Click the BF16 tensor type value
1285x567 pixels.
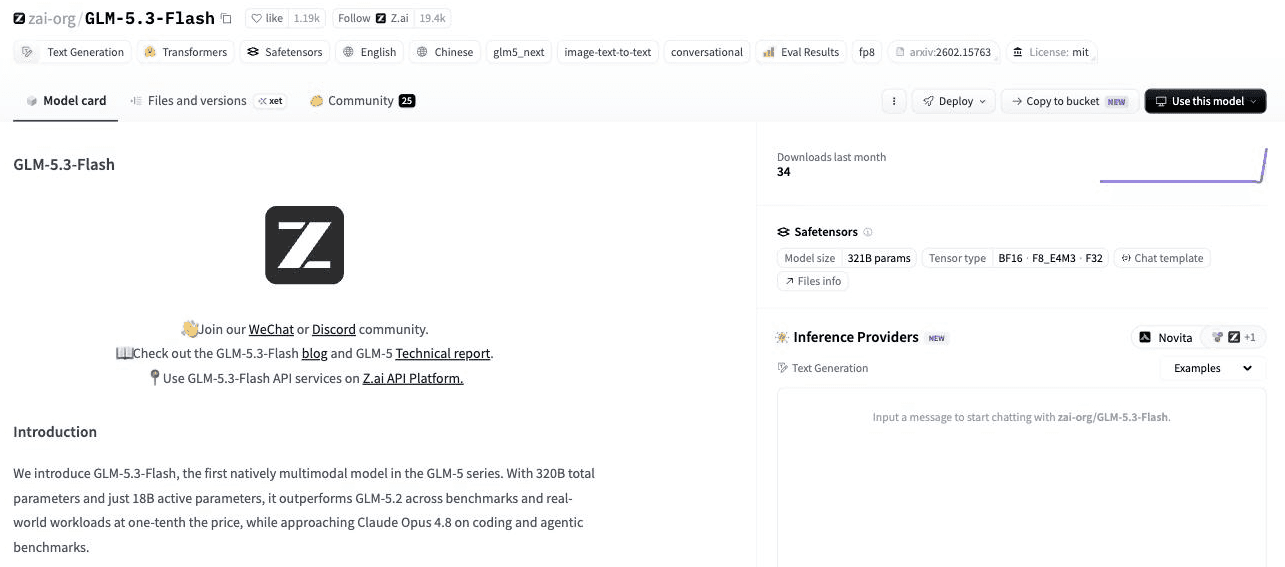[1010, 258]
